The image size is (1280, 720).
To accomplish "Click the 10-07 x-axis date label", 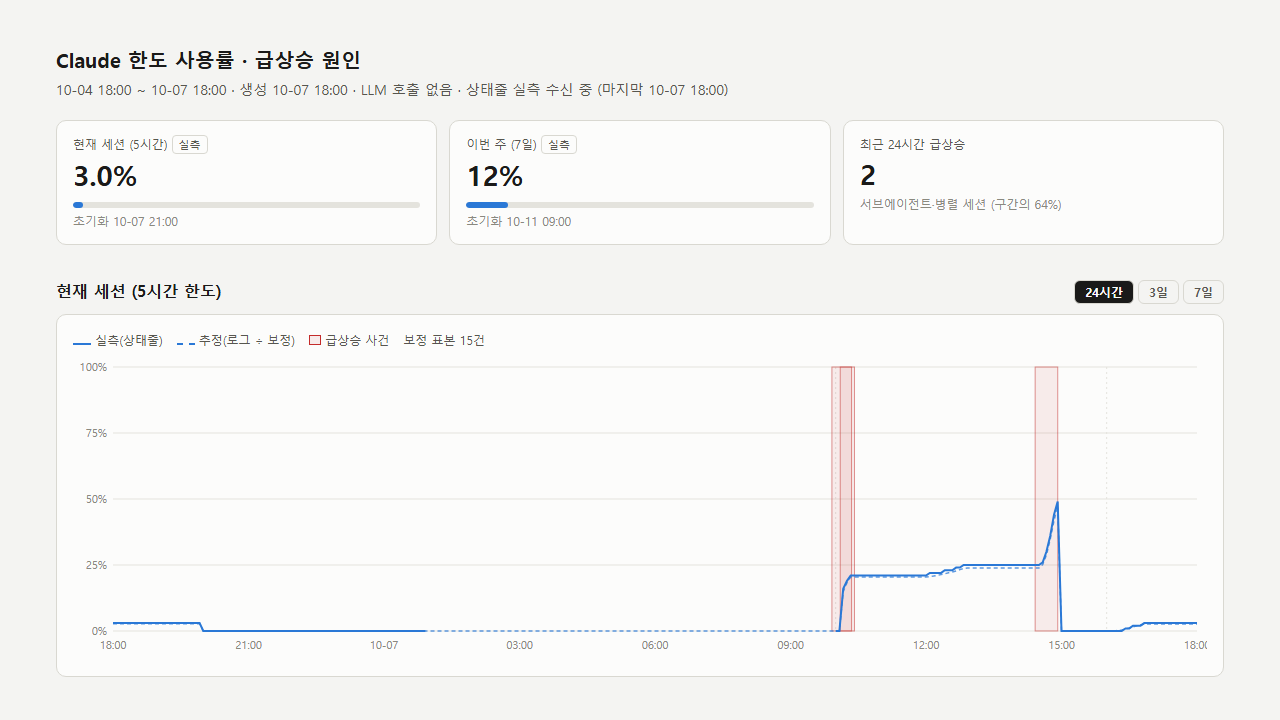I will (x=384, y=646).
